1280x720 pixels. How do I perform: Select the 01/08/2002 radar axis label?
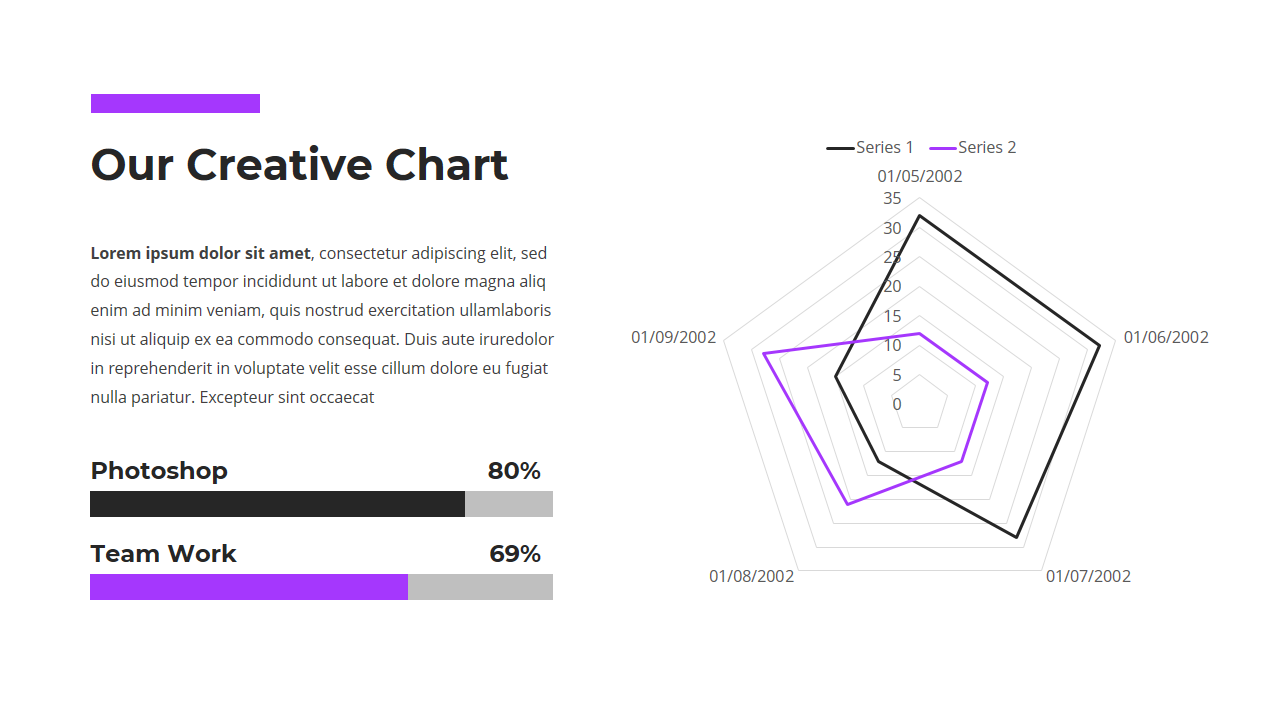(x=752, y=576)
